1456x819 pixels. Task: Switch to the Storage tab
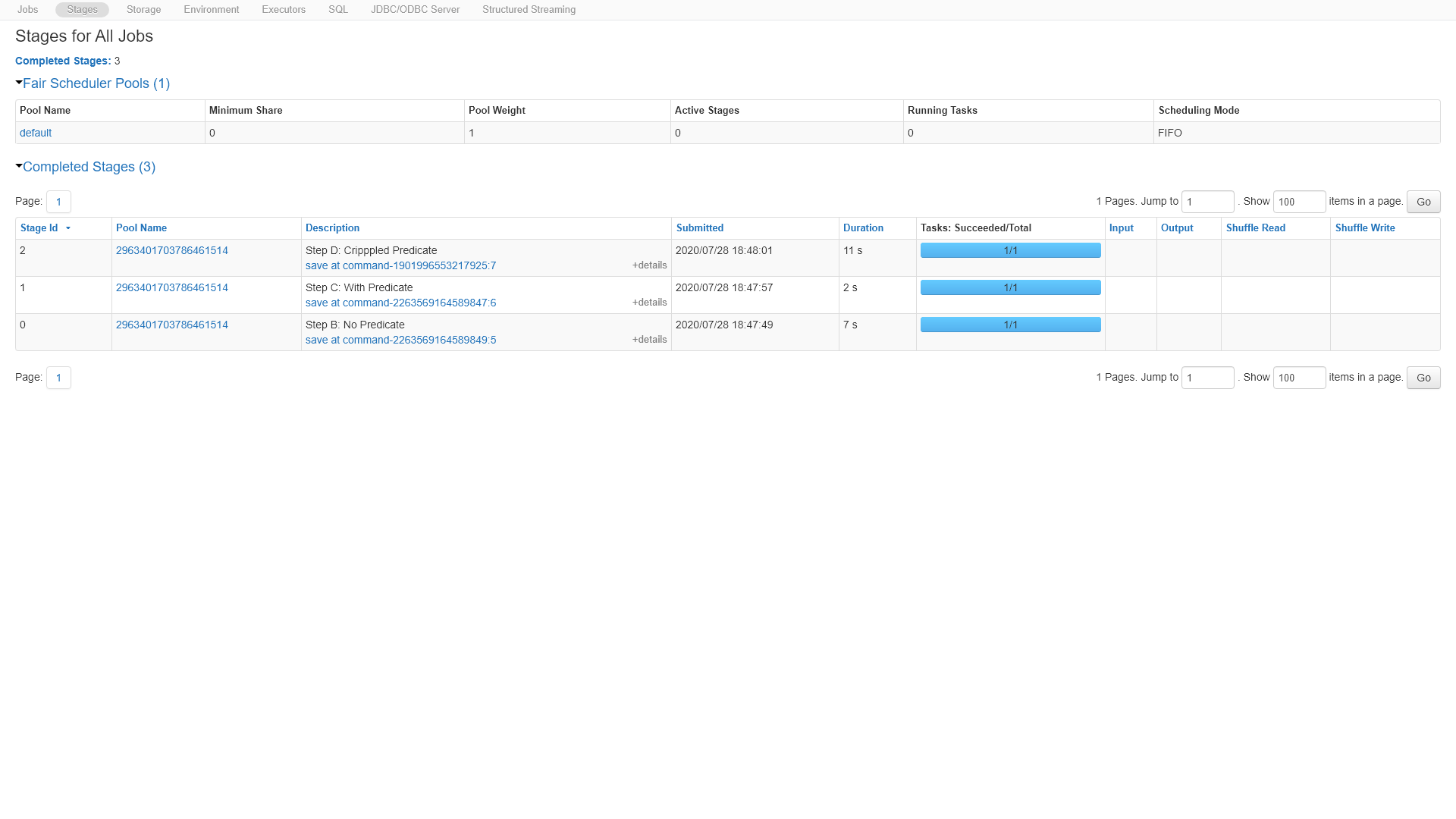tap(144, 10)
